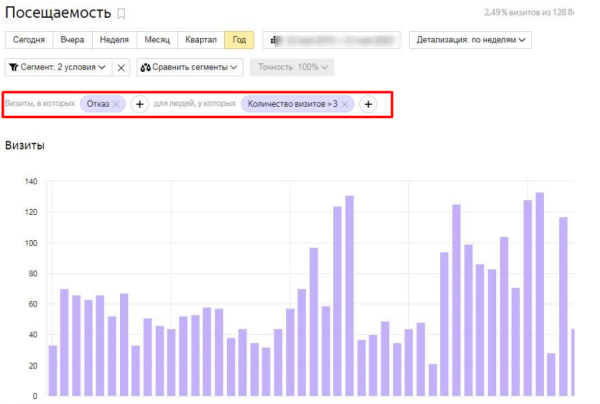
Task: Open the Сравнить сегменты dropdown
Action: (x=190, y=67)
